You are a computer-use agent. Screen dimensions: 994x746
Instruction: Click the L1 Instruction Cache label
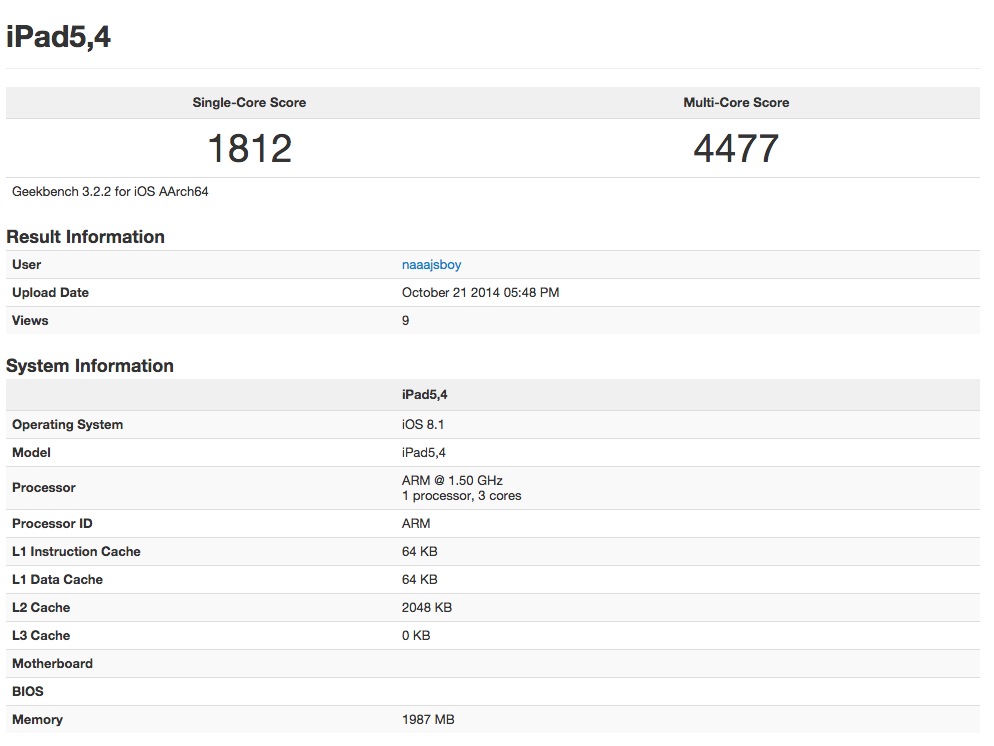(76, 551)
